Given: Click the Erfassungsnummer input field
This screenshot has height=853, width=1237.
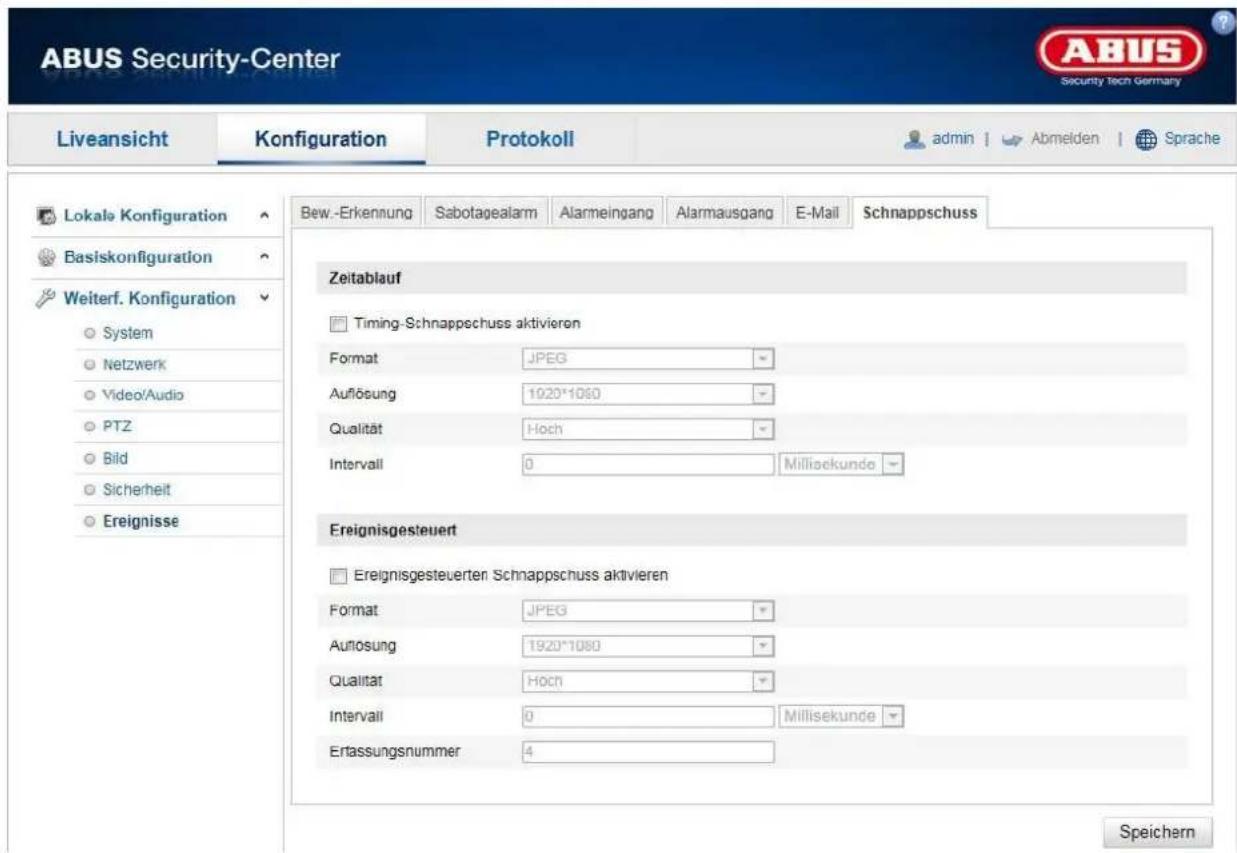Looking at the screenshot, I should coord(648,752).
